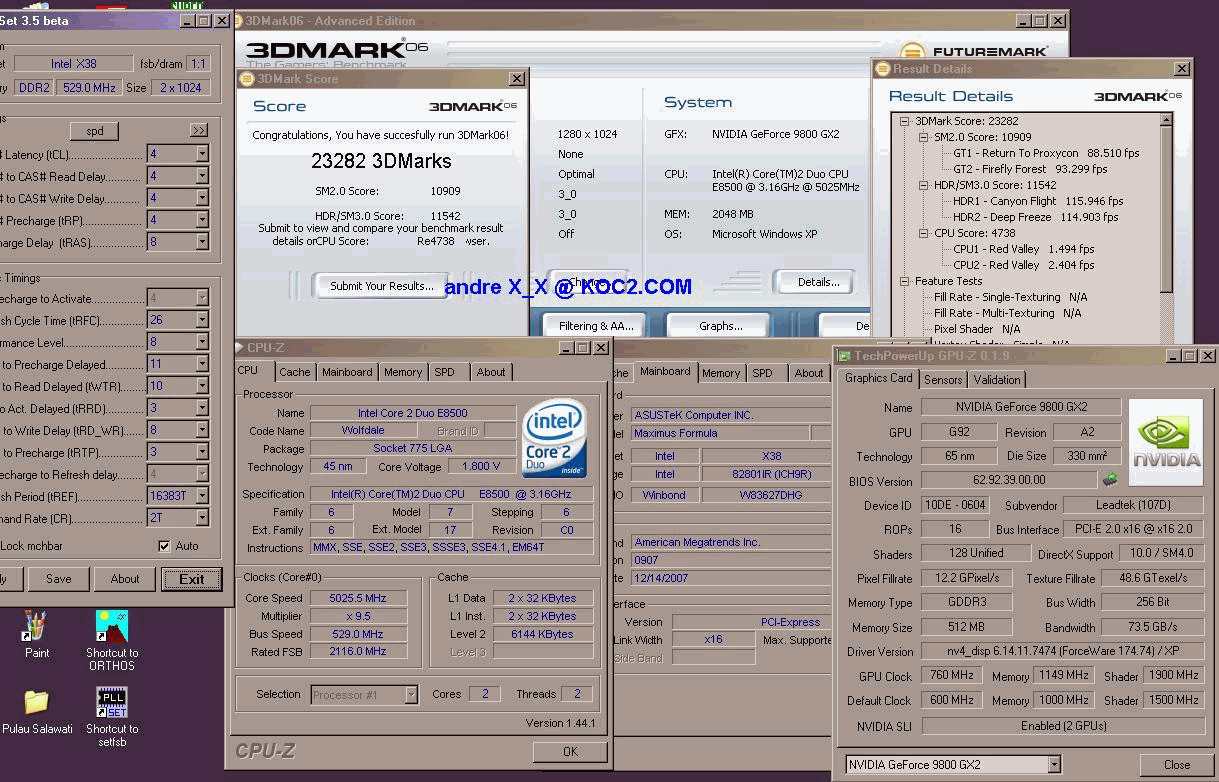Click the GPU-Z title bar icon
Viewport: 1219px width, 782px height.
(x=845, y=355)
